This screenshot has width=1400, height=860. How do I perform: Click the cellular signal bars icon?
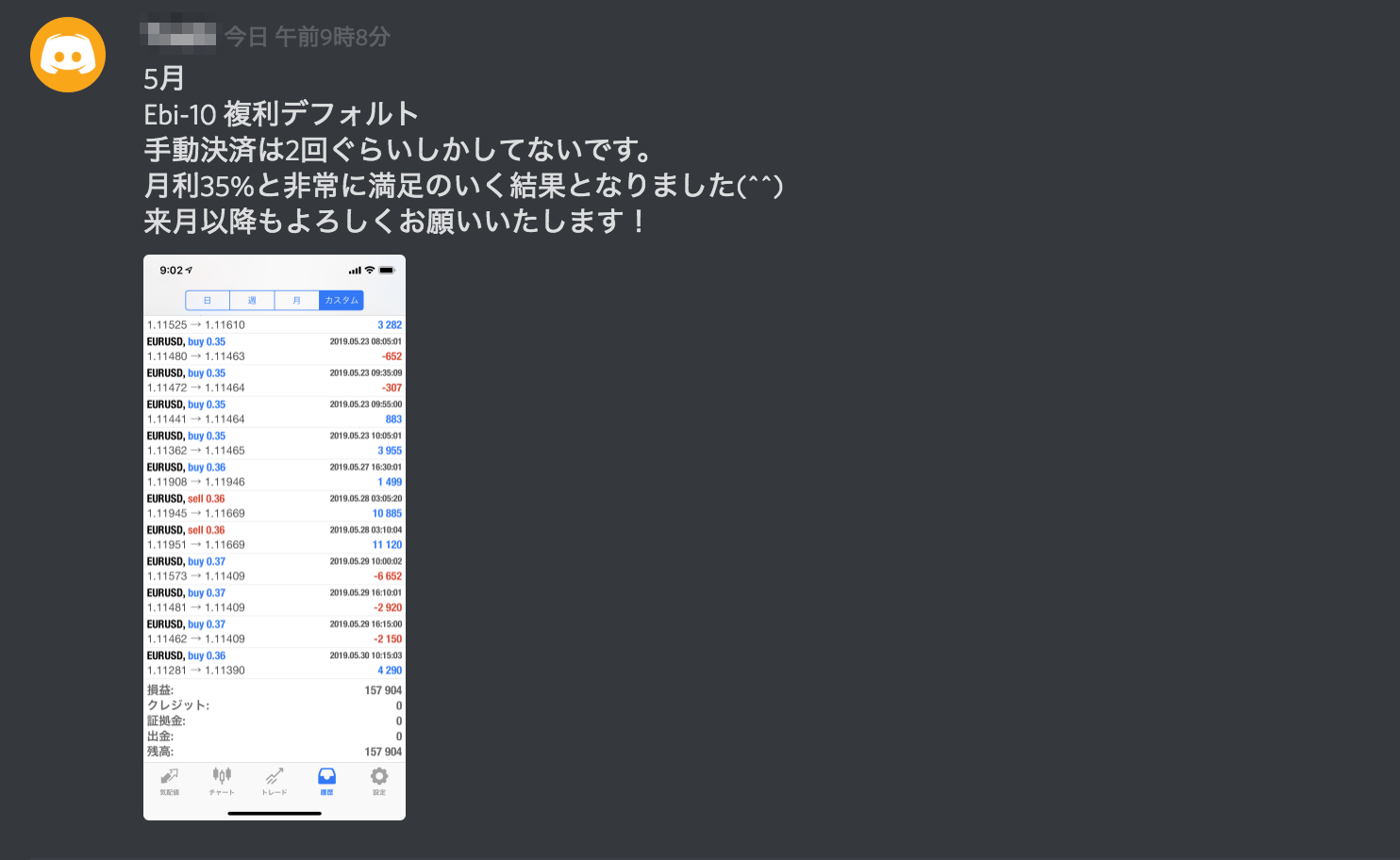click(355, 271)
